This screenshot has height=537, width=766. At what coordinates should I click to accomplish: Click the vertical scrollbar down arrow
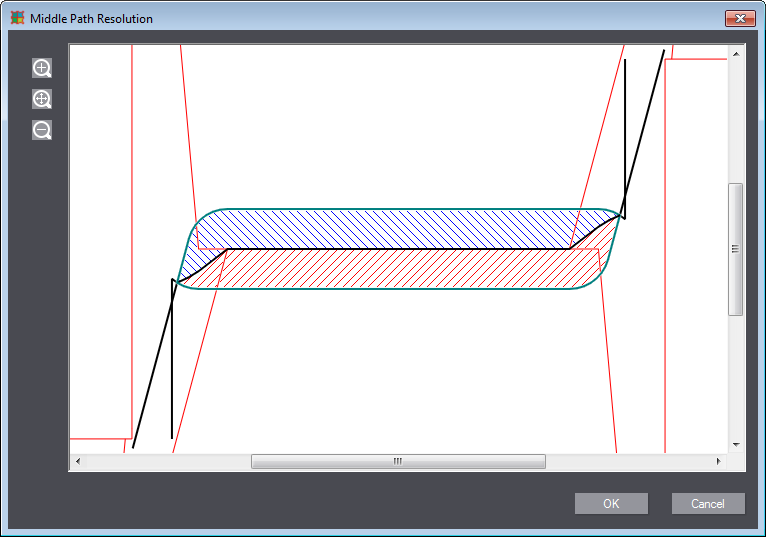[736, 443]
